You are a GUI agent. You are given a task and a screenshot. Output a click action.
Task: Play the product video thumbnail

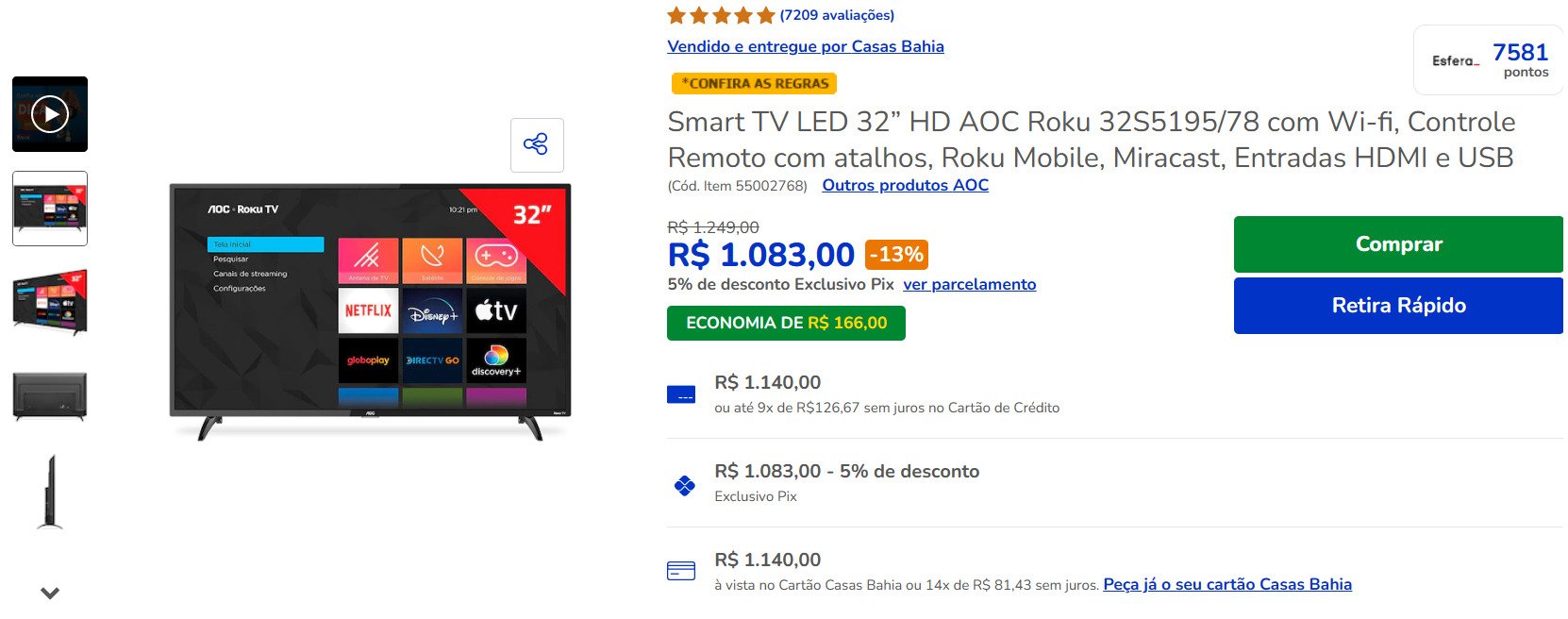click(50, 114)
